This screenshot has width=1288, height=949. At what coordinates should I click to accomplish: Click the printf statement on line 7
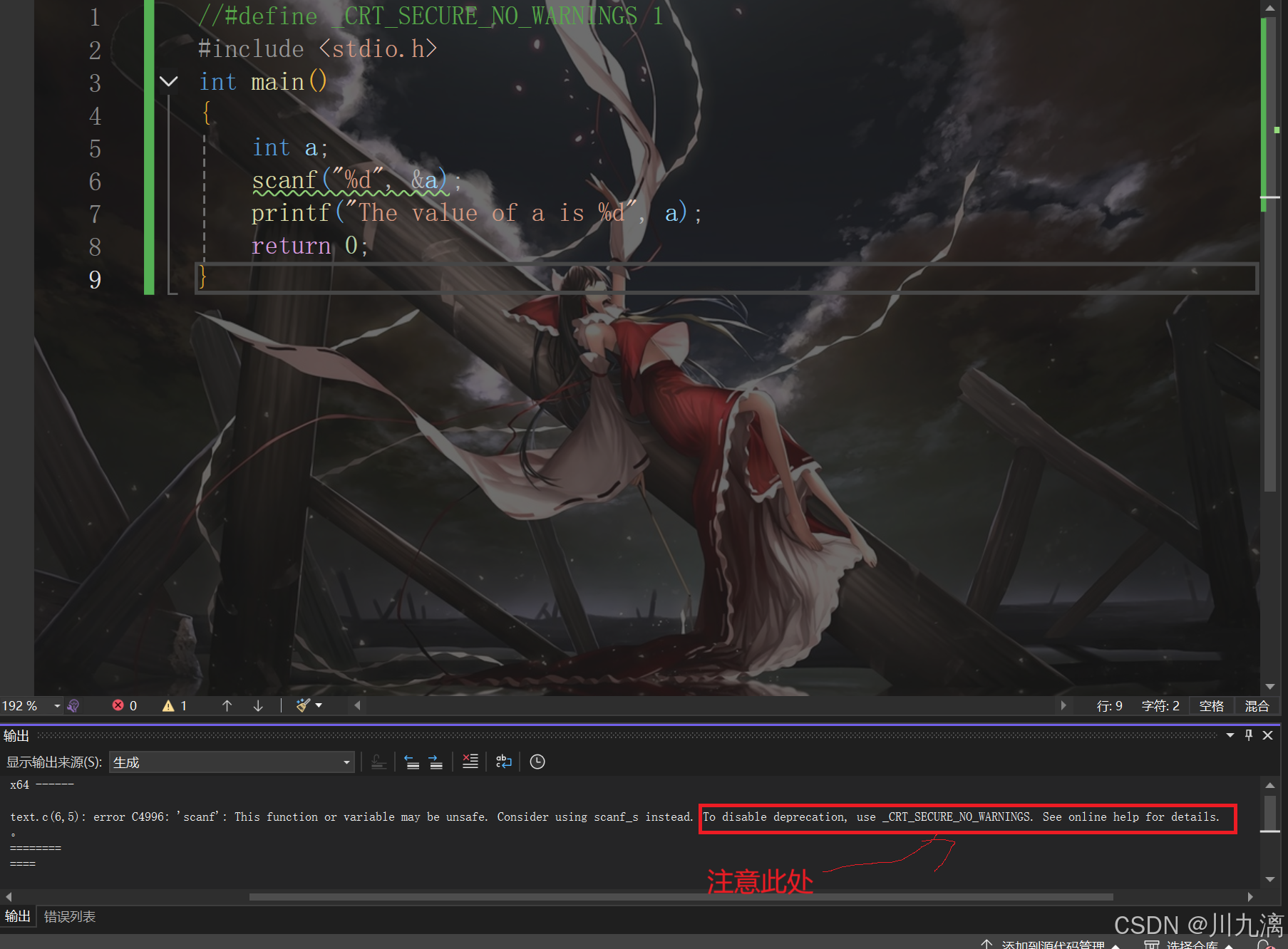(476, 213)
